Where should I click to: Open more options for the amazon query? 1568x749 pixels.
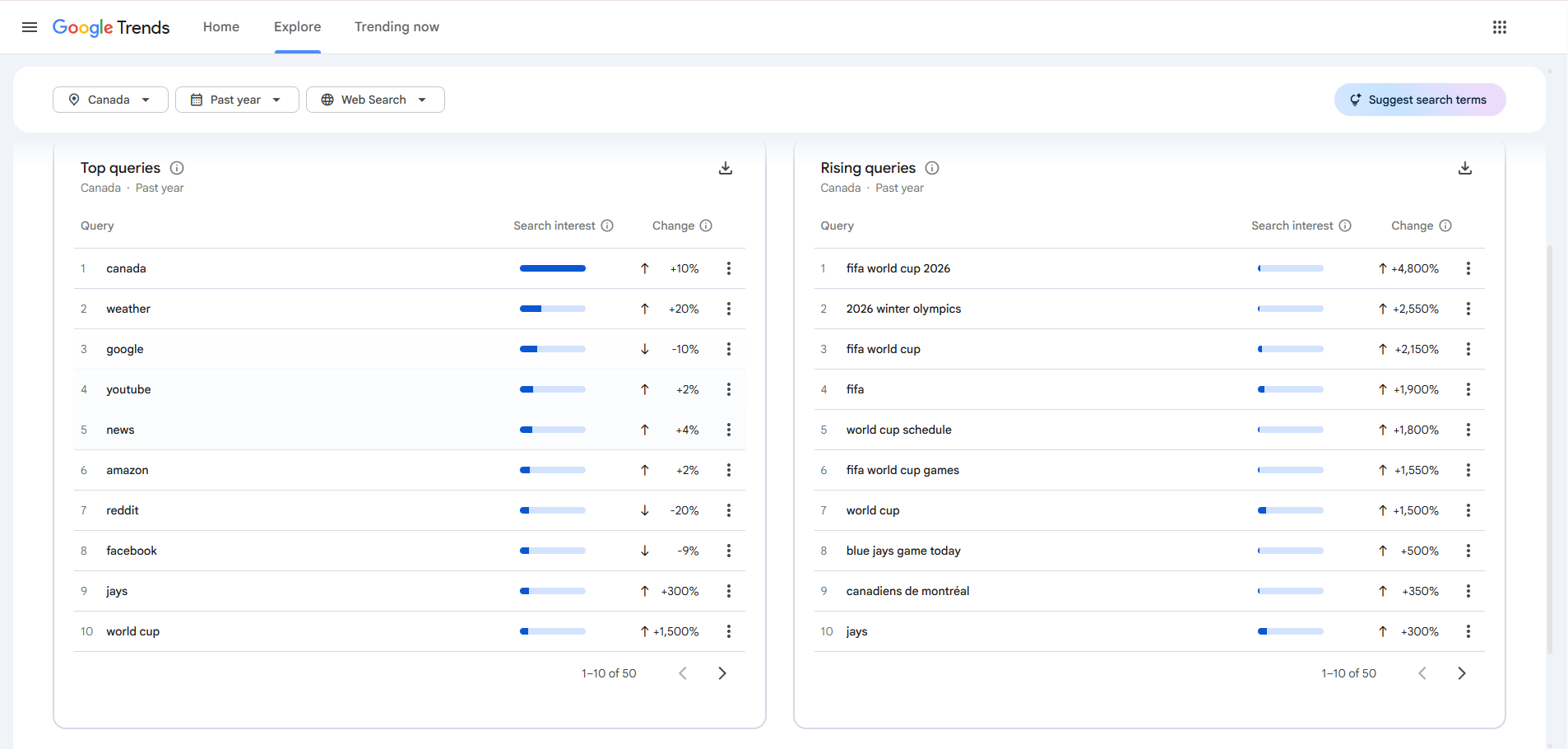click(729, 470)
